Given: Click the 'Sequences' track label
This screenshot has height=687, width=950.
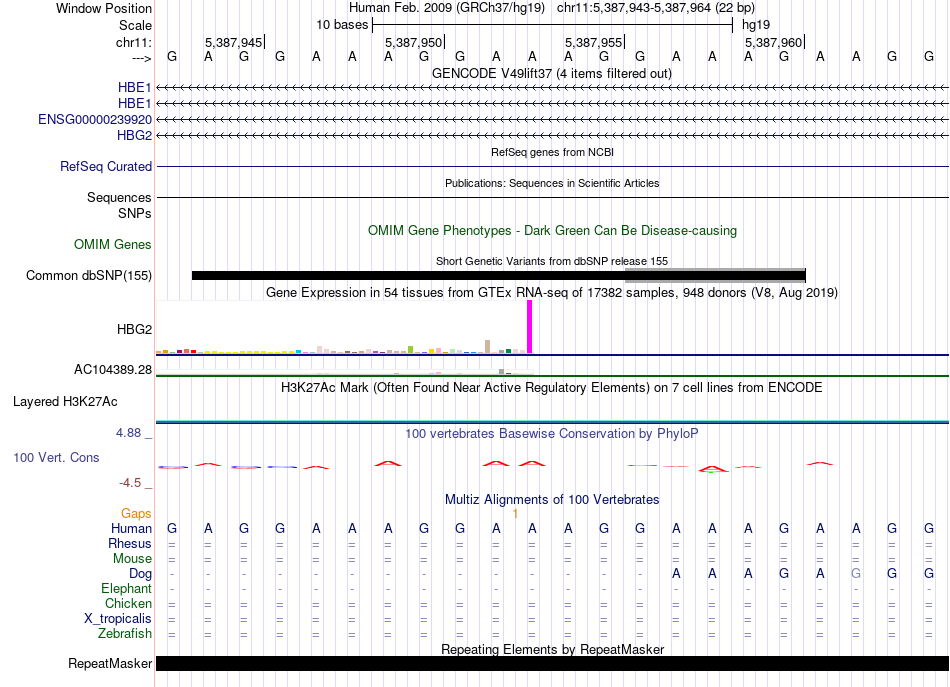Looking at the screenshot, I should click(x=119, y=197).
